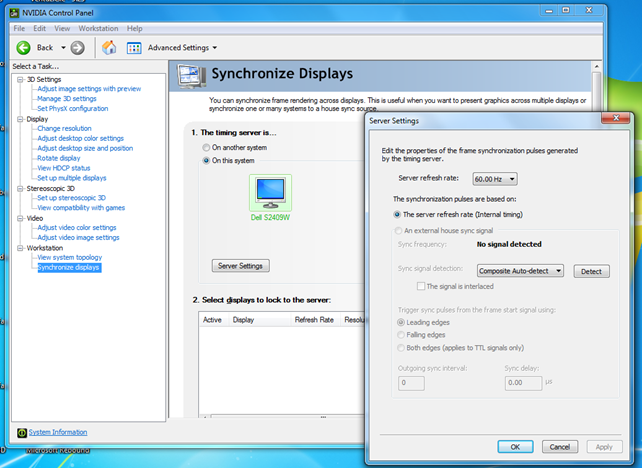Collapse the 3D Settings tree node
Image resolution: width=642 pixels, height=468 pixels.
pos(20,79)
